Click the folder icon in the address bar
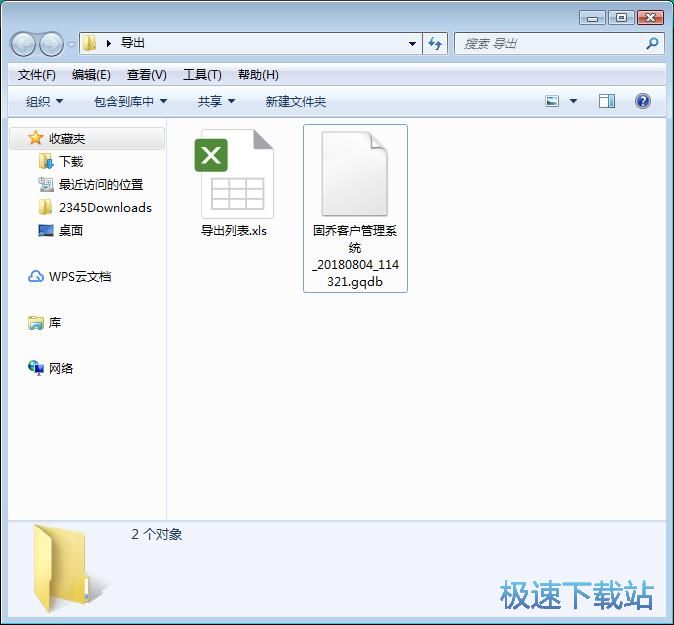Screen dimensions: 674x625 point(89,43)
